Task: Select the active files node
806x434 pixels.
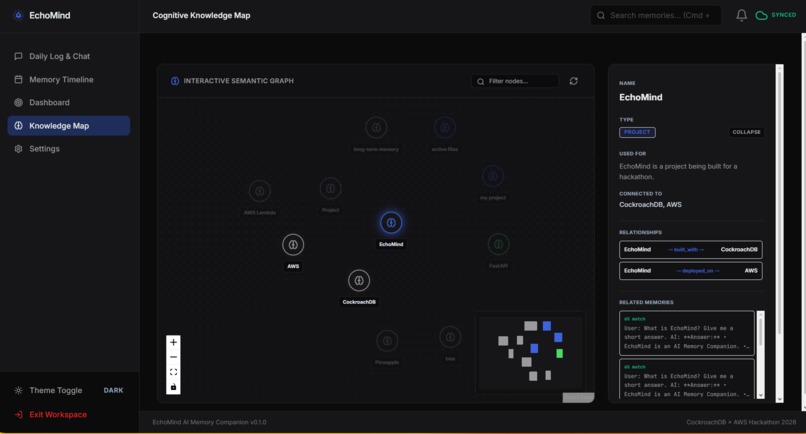Action: pyautogui.click(x=445, y=128)
